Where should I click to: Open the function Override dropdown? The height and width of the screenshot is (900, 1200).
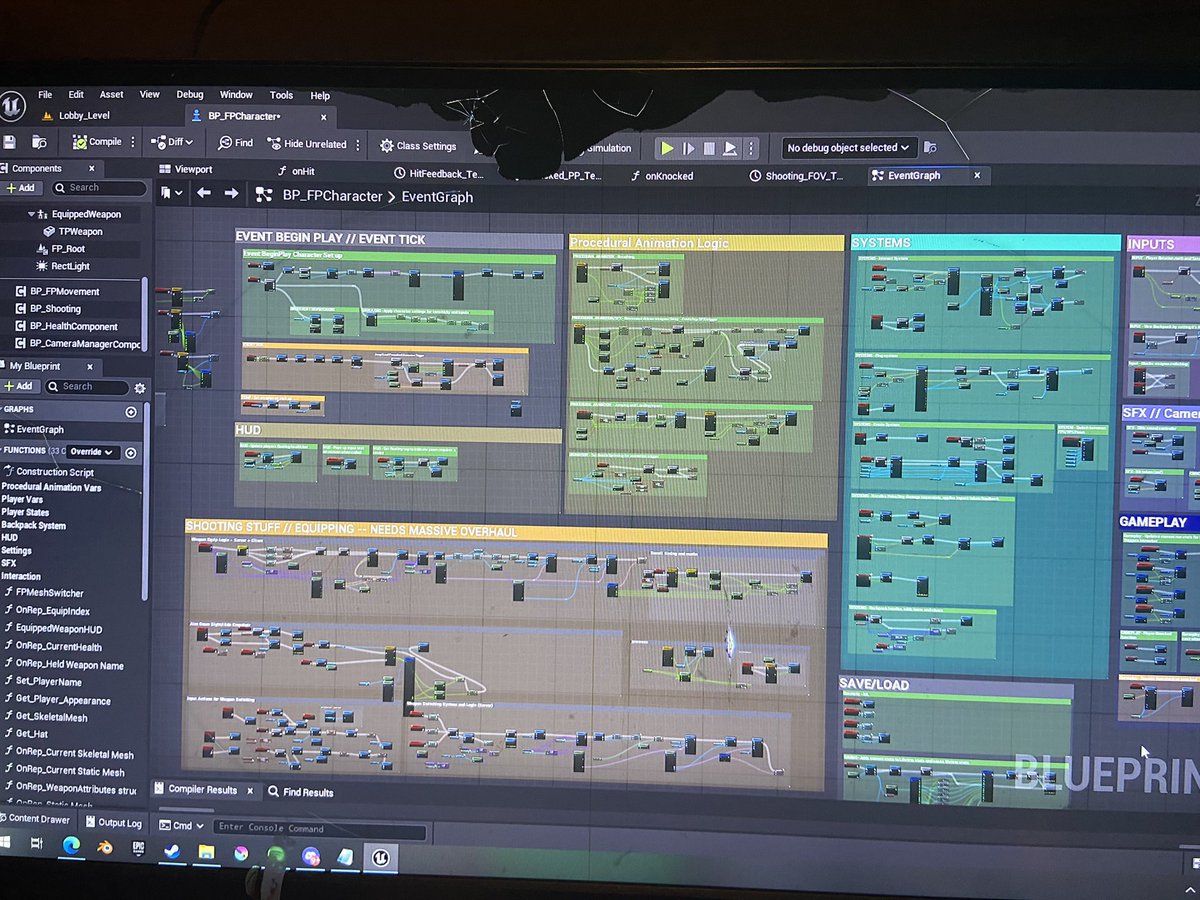click(x=92, y=452)
